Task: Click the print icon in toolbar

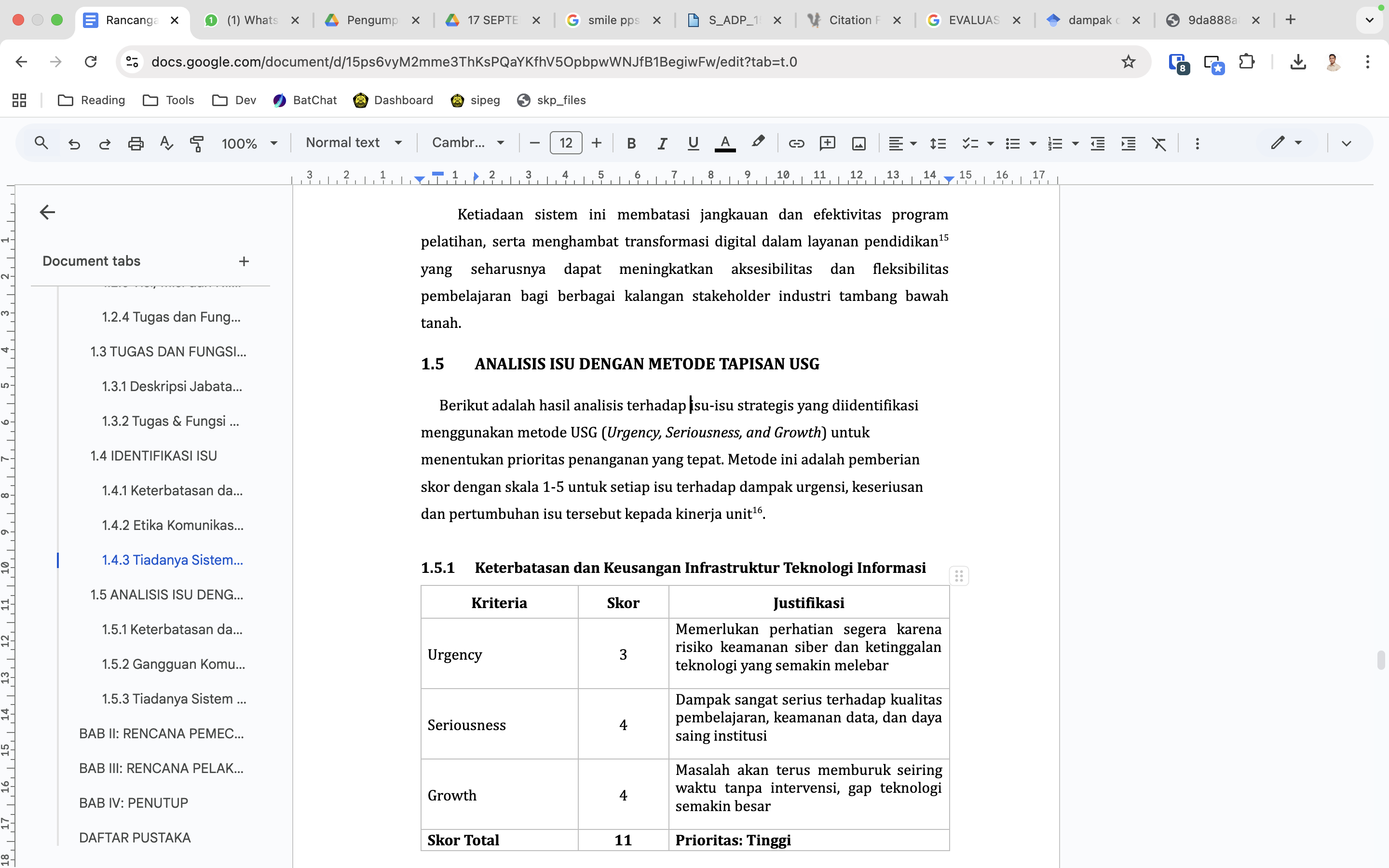Action: point(136,143)
